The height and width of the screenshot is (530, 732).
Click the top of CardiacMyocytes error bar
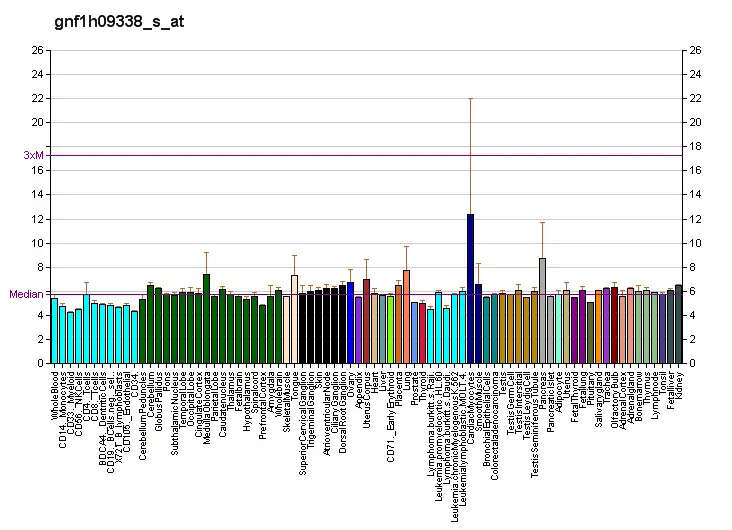470,98
